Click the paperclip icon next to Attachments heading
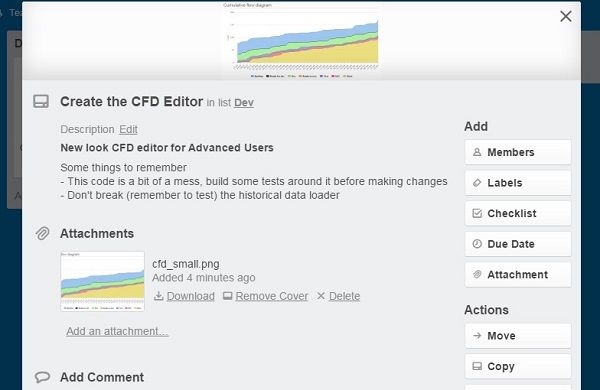Image resolution: width=600 pixels, height=390 pixels. [42, 233]
